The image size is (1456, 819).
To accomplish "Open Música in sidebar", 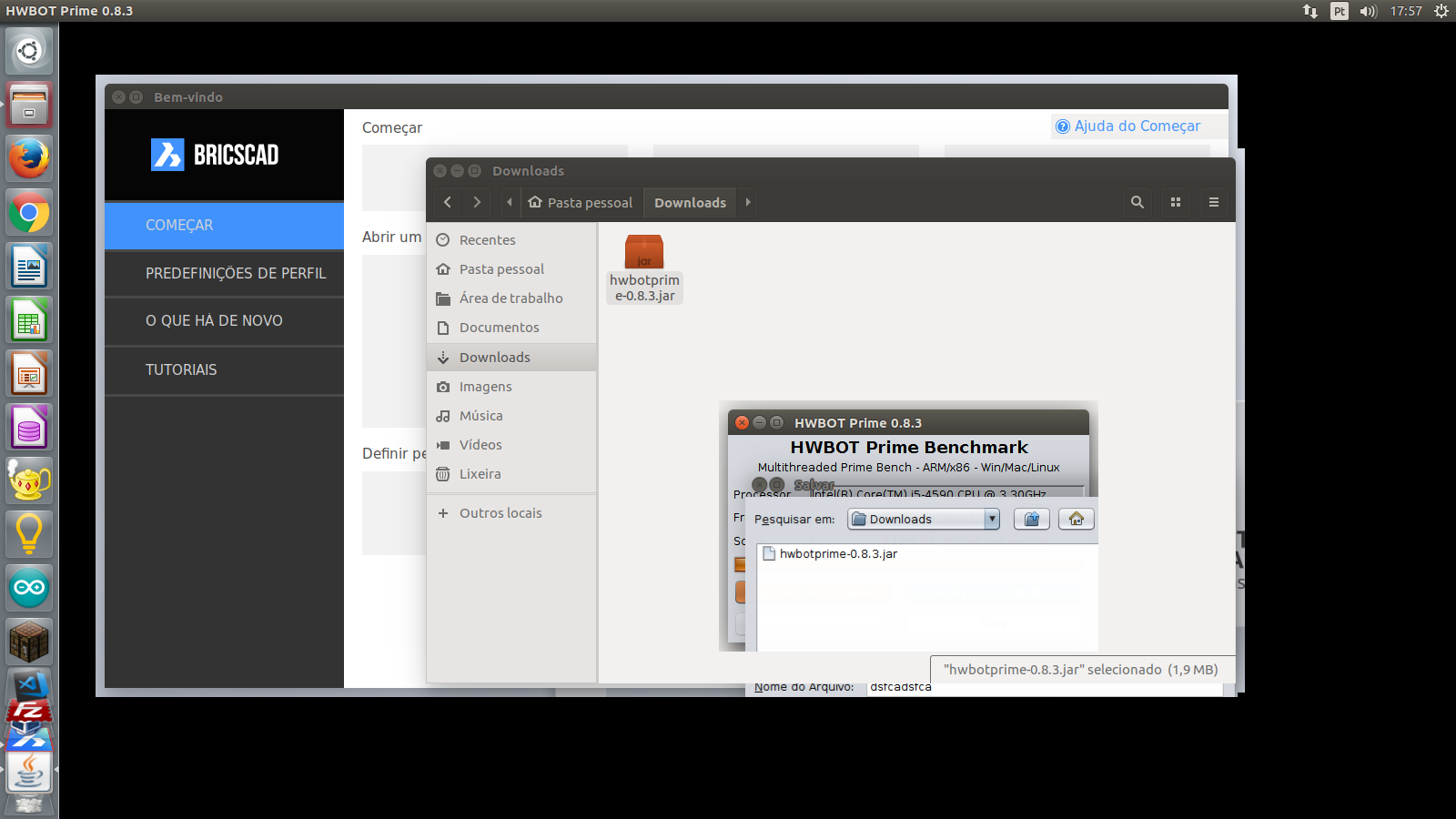I will [511, 416].
